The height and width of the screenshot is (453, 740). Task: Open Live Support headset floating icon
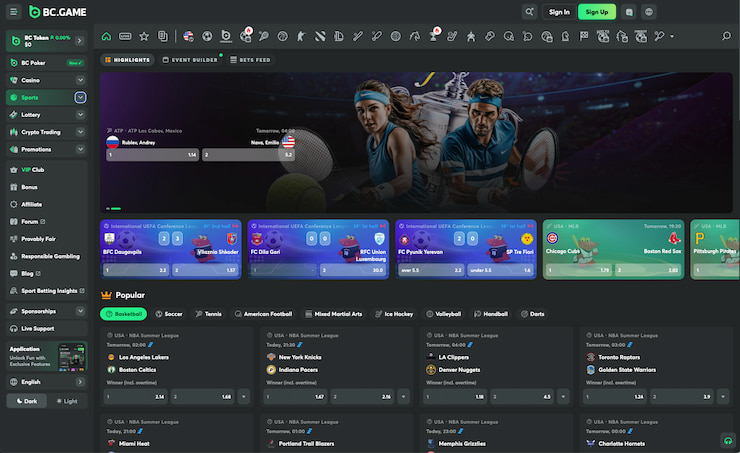728,441
